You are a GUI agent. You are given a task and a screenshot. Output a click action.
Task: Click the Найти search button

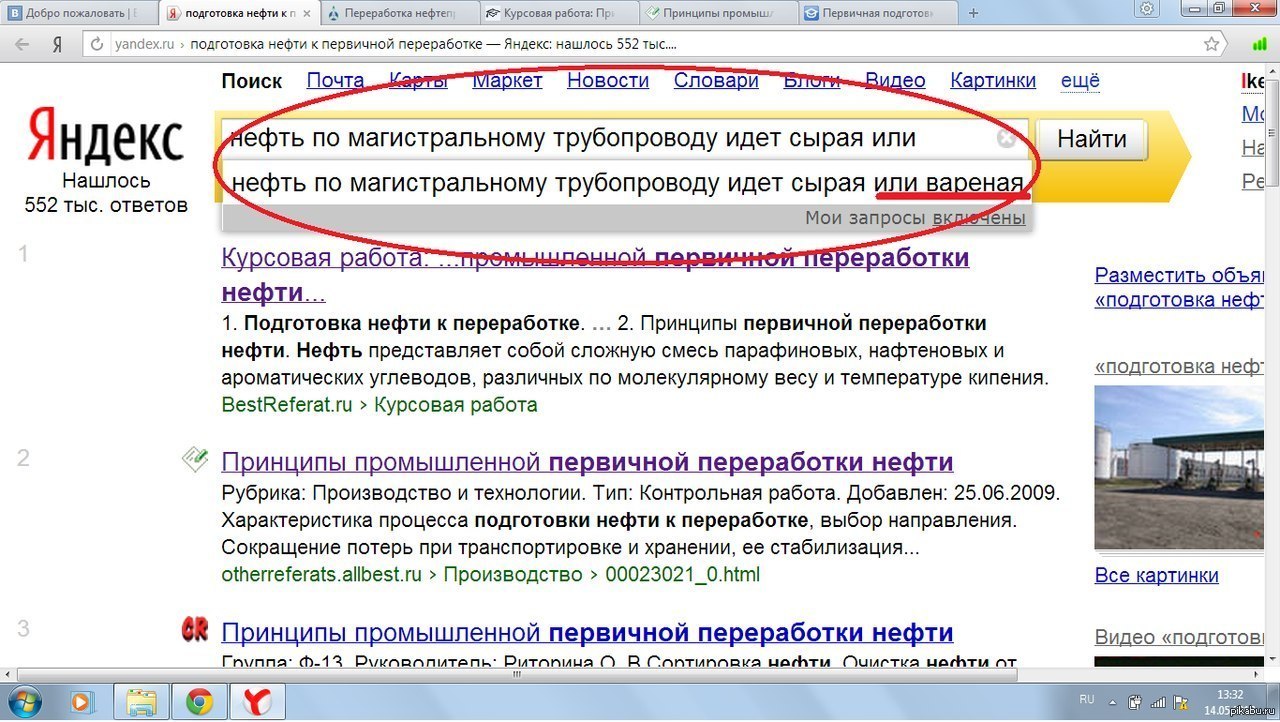(x=1092, y=139)
